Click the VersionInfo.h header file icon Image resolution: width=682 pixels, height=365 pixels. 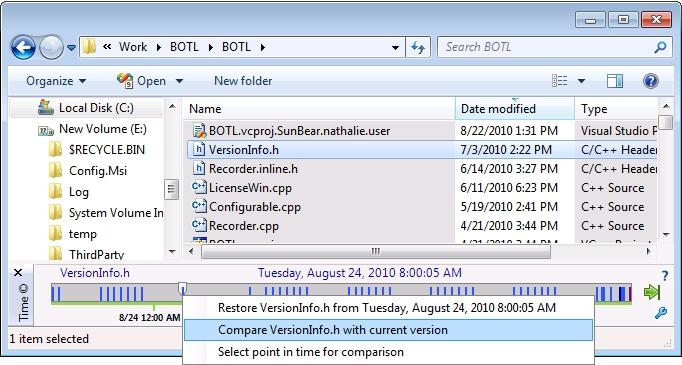pos(199,150)
